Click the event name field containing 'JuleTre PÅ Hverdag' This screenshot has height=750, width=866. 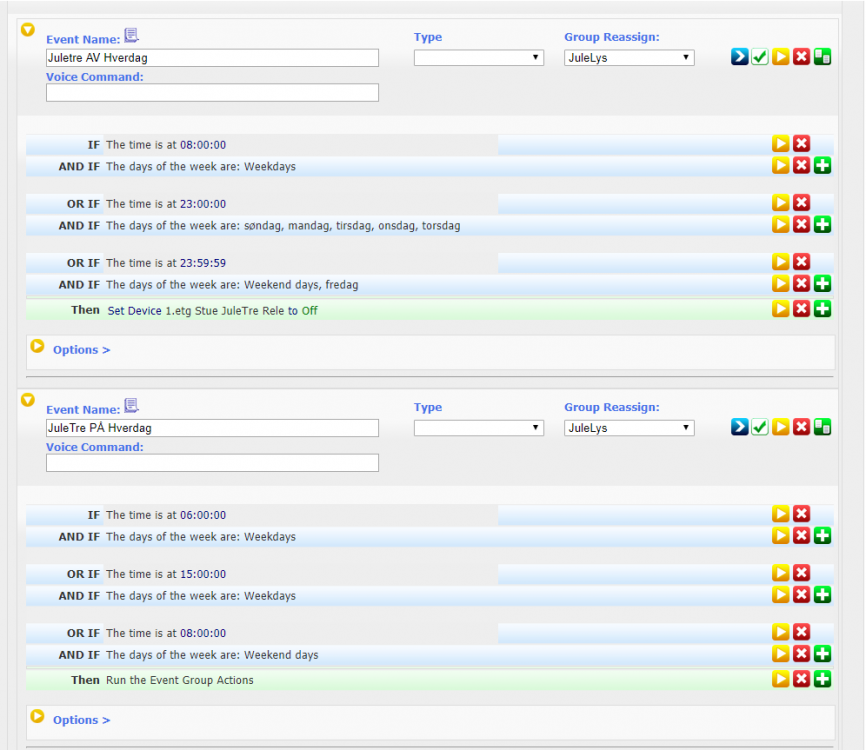(x=212, y=428)
